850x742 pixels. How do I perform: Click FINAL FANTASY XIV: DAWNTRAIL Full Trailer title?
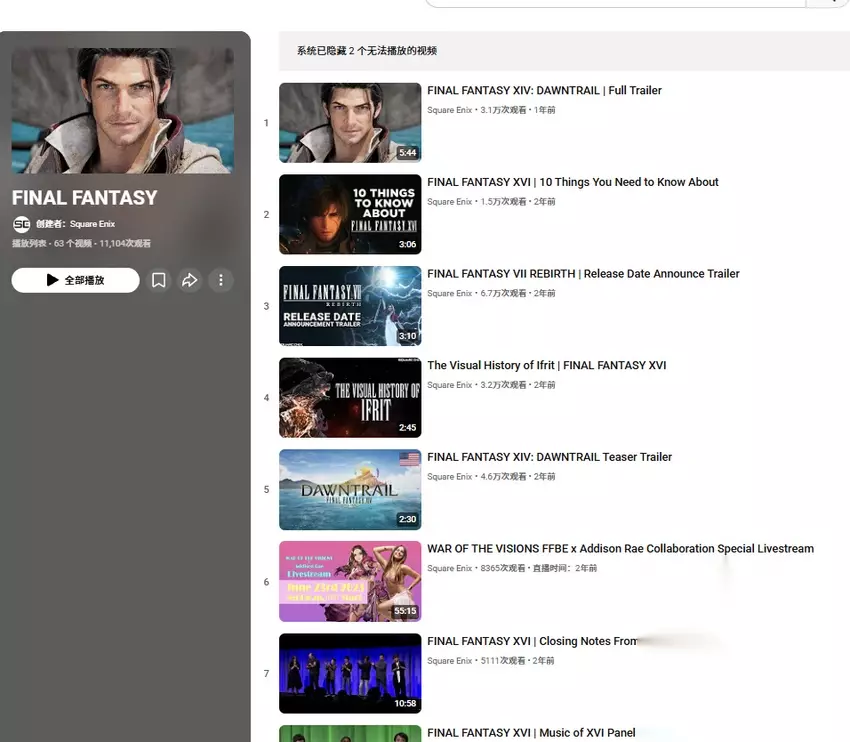(x=544, y=91)
